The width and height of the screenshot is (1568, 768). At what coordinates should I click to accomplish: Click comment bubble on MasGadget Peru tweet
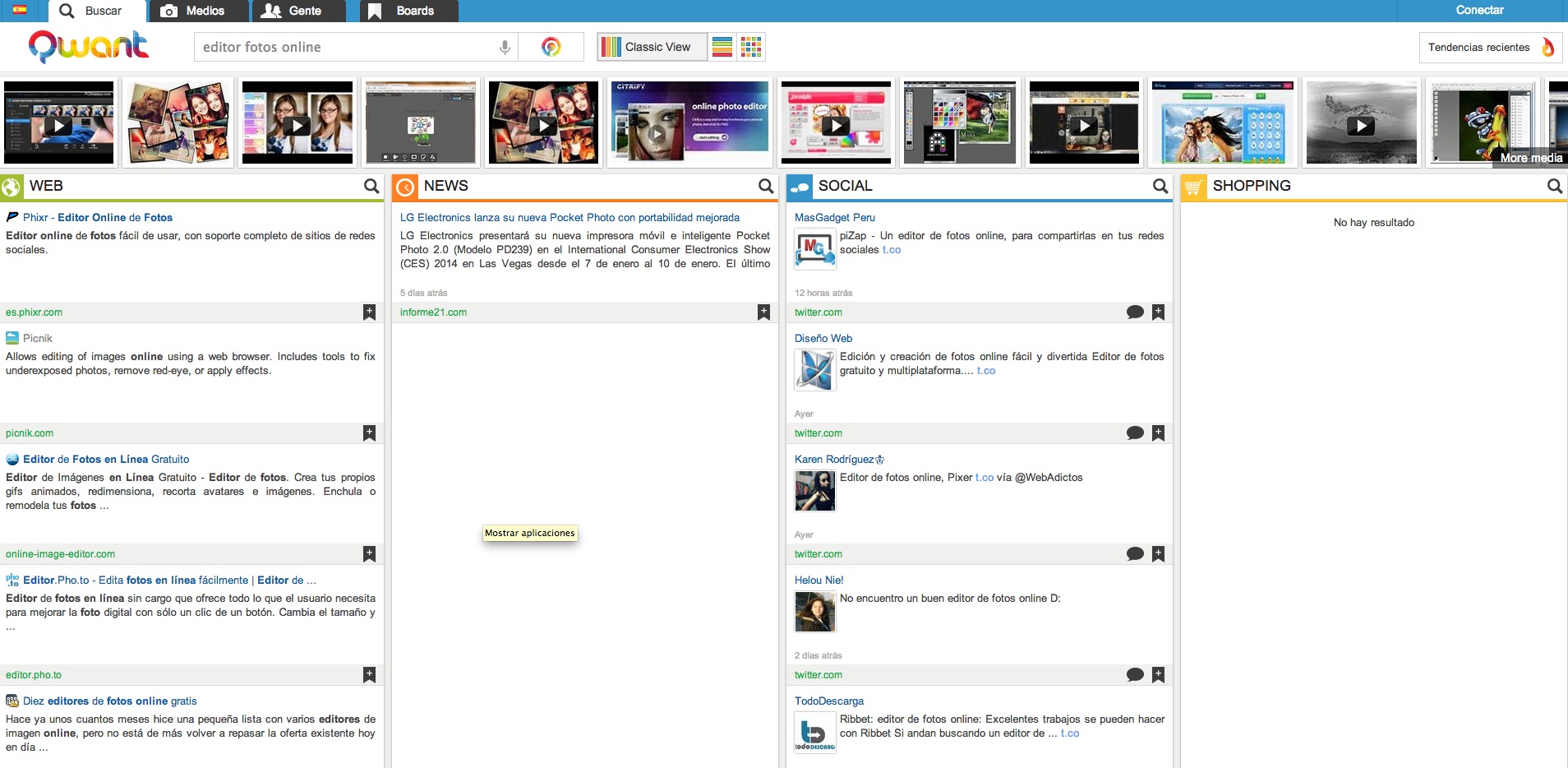click(1135, 312)
